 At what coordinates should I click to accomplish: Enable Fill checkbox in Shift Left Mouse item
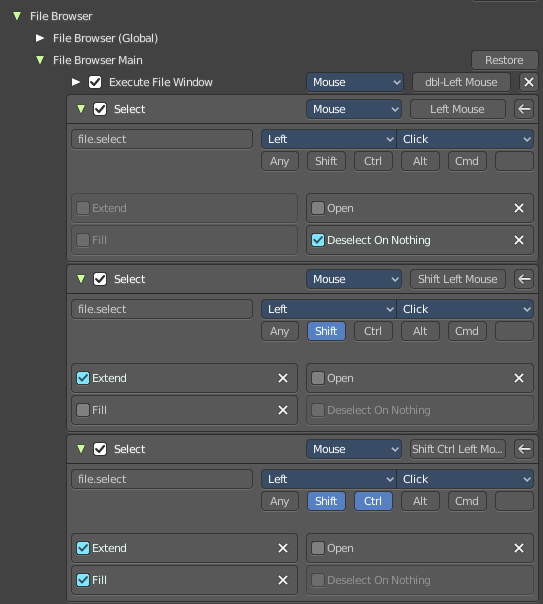coord(83,410)
